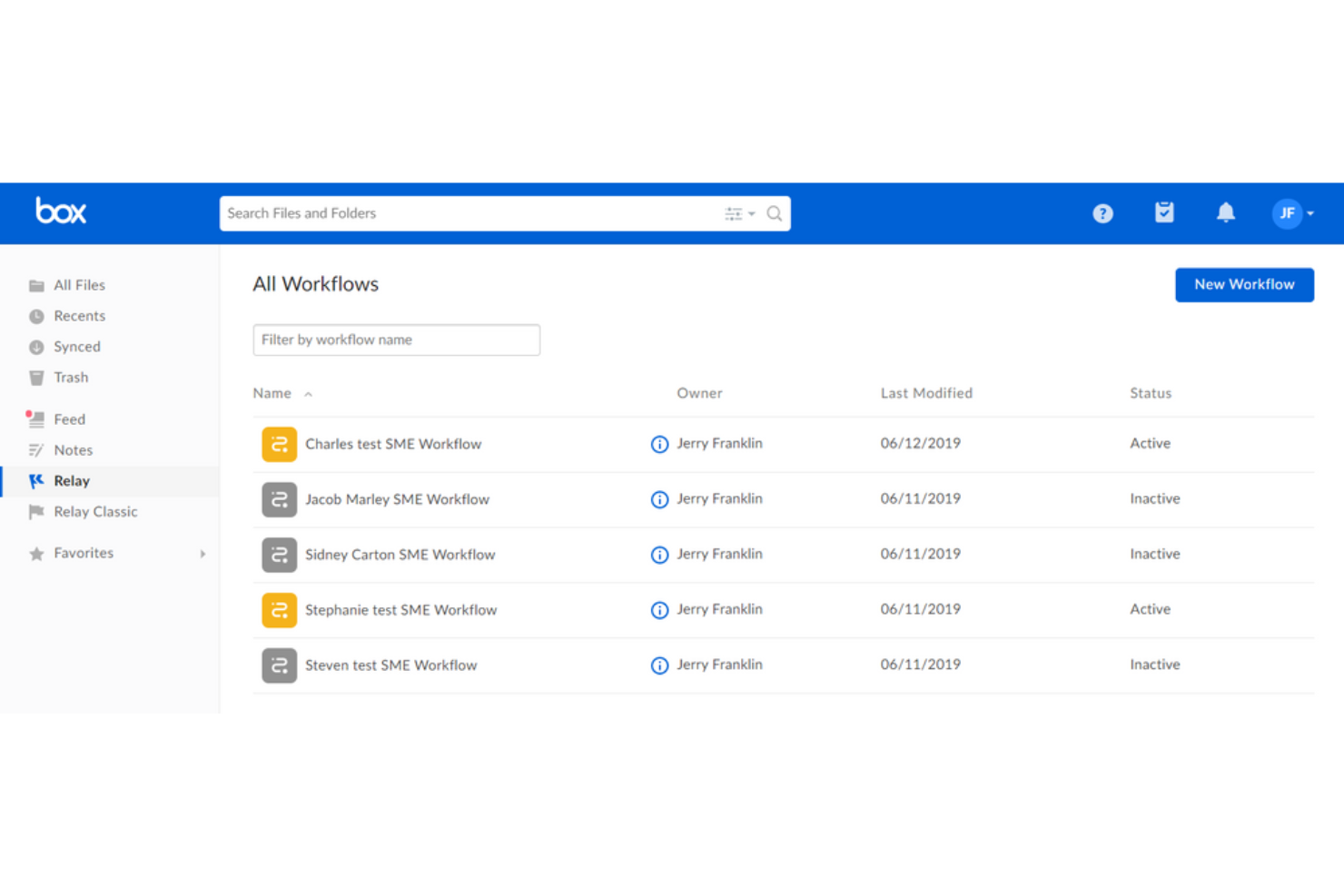Viewport: 1344px width, 896px height.
Task: Click the Last Modified column header
Action: tap(926, 393)
